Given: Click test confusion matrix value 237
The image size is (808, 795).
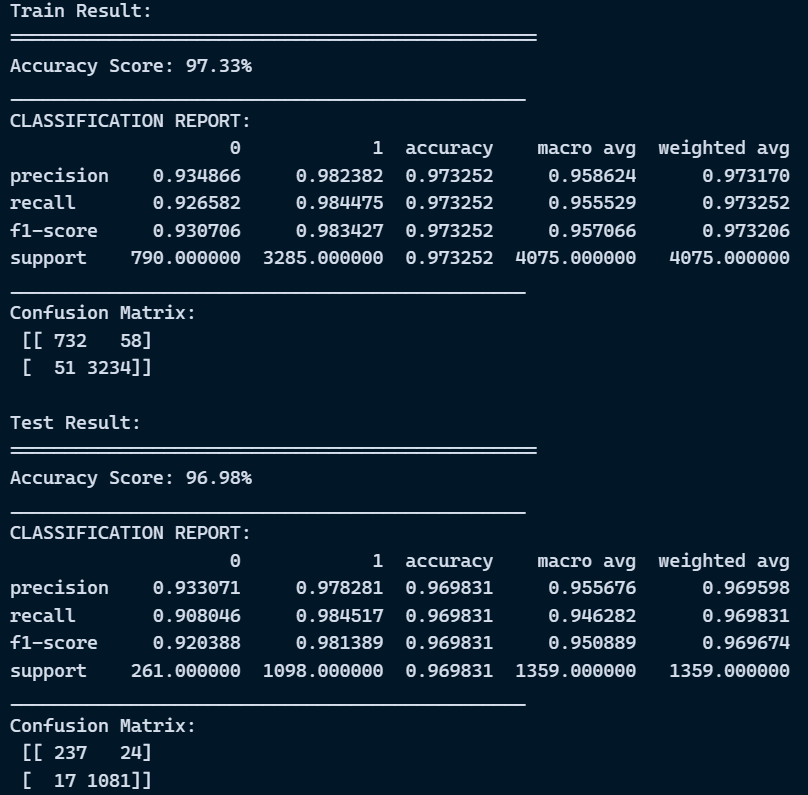Looking at the screenshot, I should tap(70, 753).
